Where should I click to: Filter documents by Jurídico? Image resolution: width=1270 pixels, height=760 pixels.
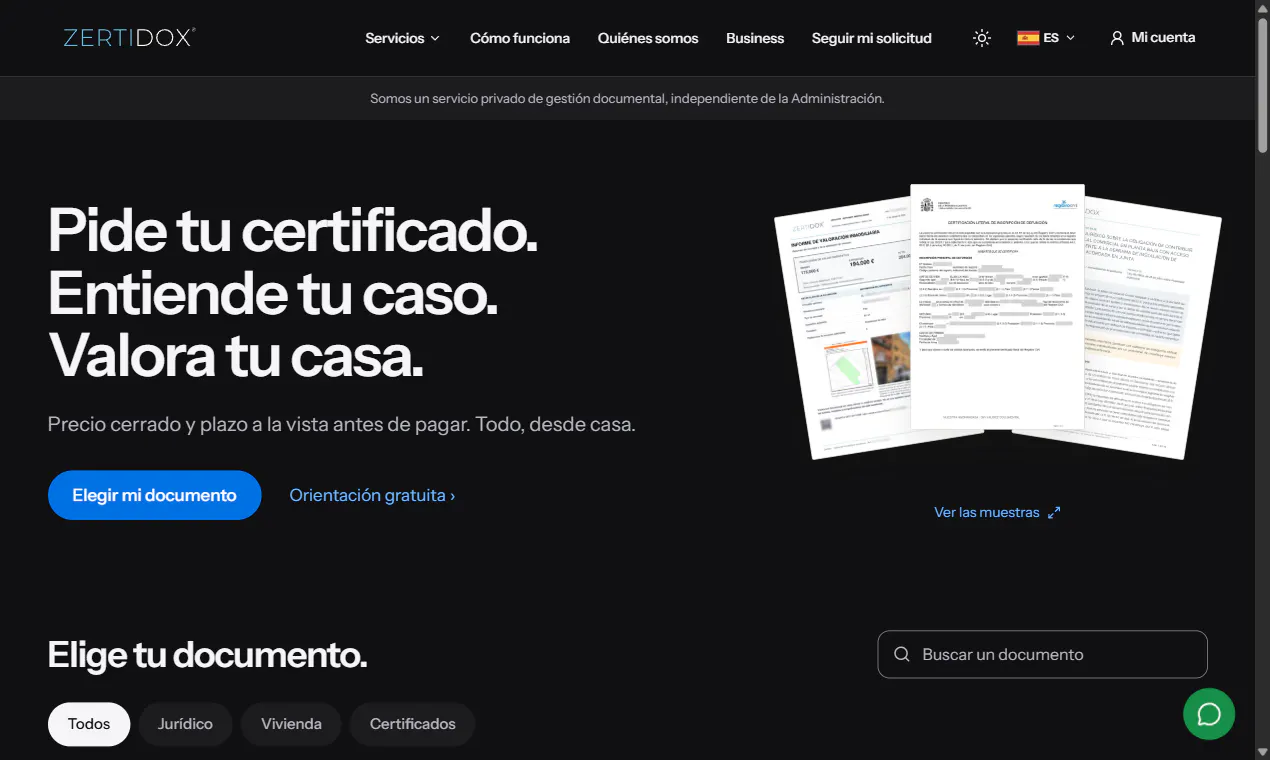185,724
